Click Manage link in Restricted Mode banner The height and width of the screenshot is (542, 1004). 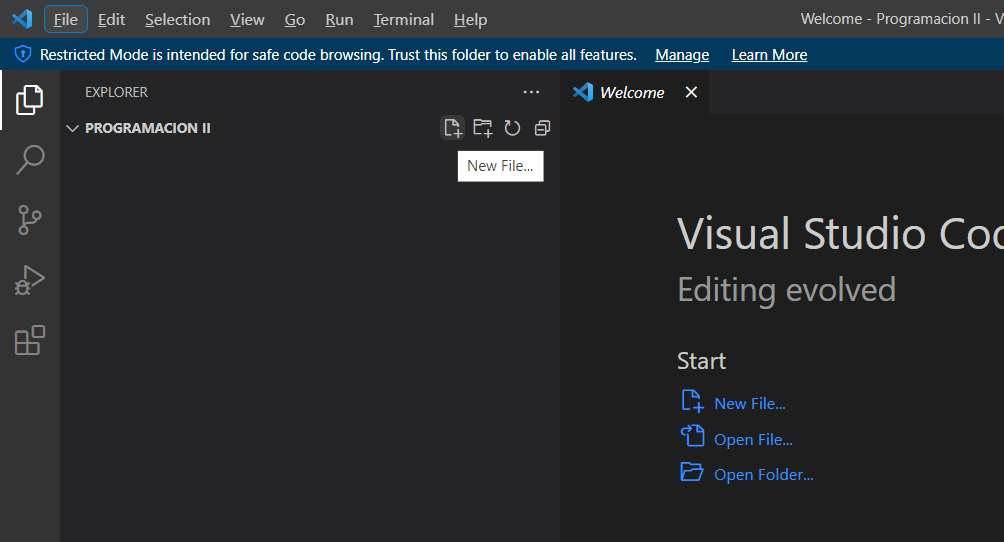point(682,55)
